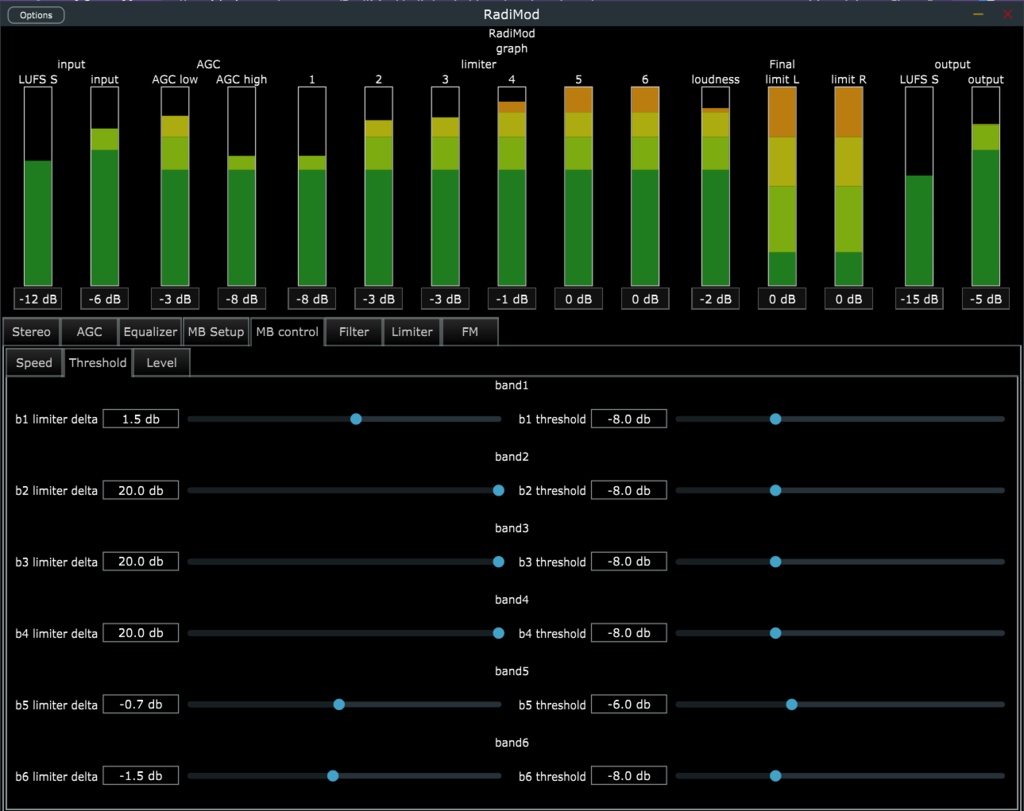Switch to the Filter tab

tap(354, 332)
